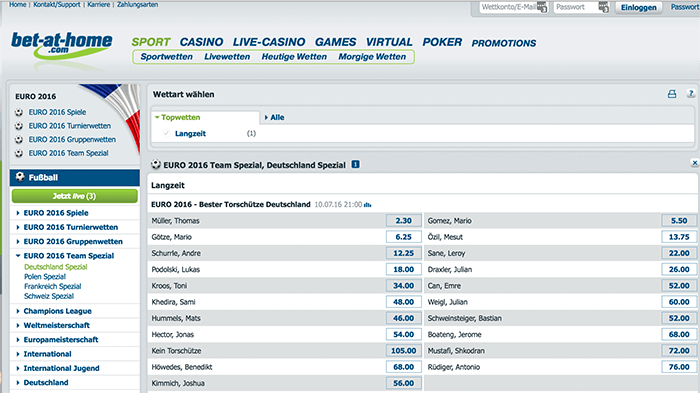This screenshot has height=393, width=700.
Task: Click the soccer ball beside EURO 2016 Gruppenwetten
Action: 19,139
